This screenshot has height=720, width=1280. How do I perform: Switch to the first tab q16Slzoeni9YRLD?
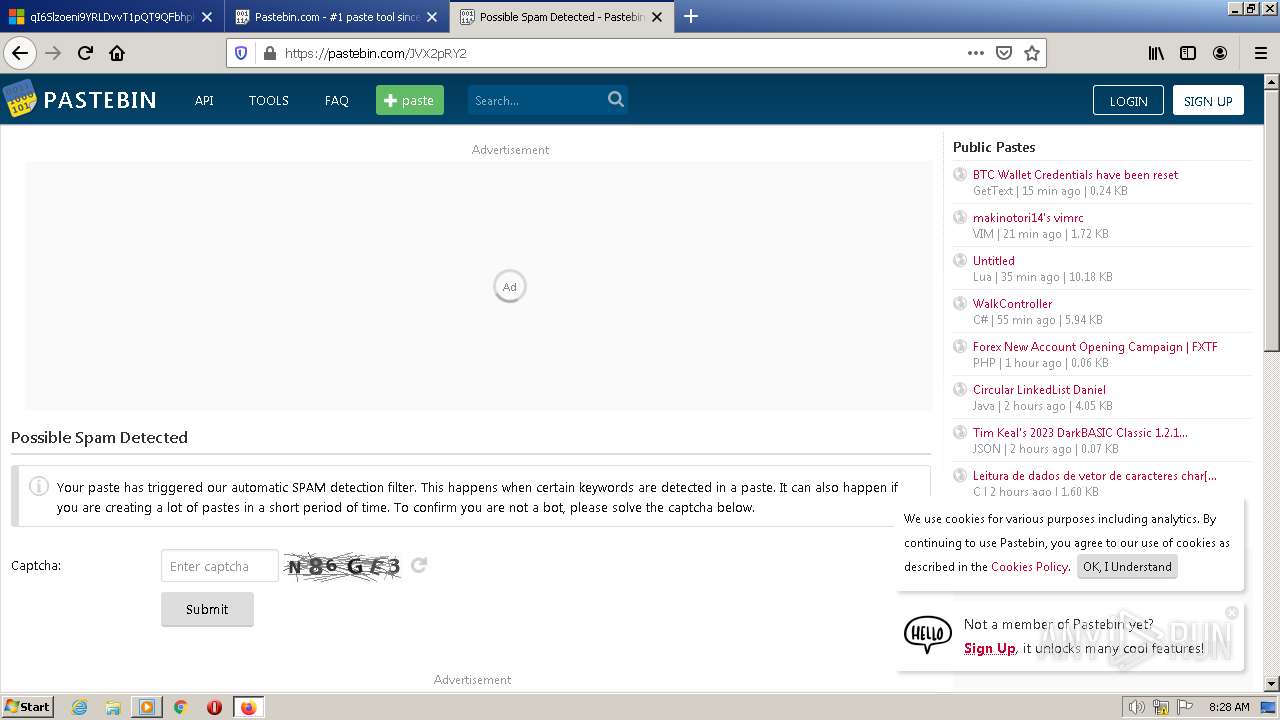point(111,16)
